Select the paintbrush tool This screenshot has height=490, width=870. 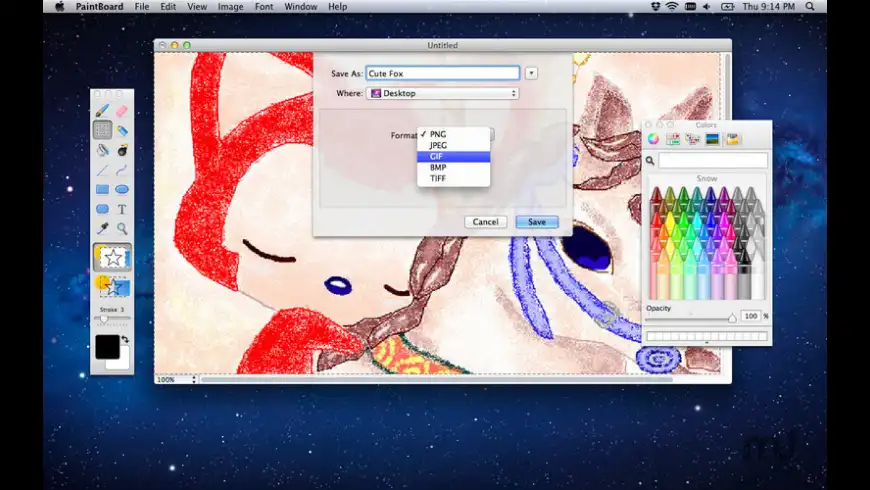(x=103, y=110)
